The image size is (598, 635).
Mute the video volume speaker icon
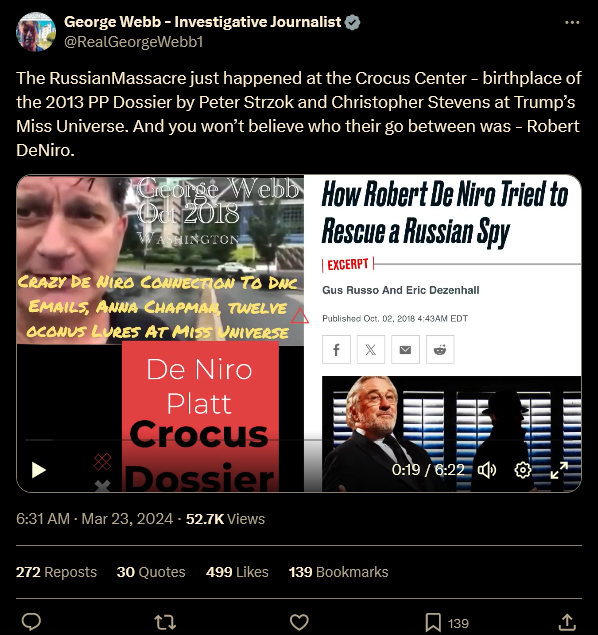click(x=487, y=470)
